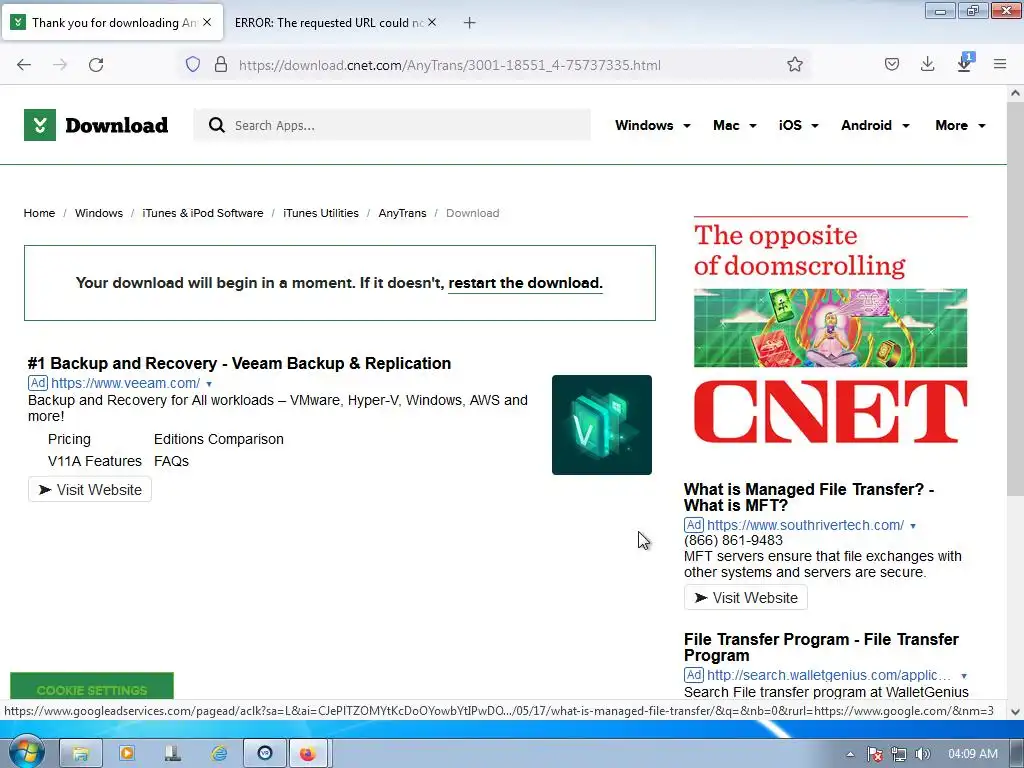
Task: Open the Windows Start orb
Action: coord(26,752)
